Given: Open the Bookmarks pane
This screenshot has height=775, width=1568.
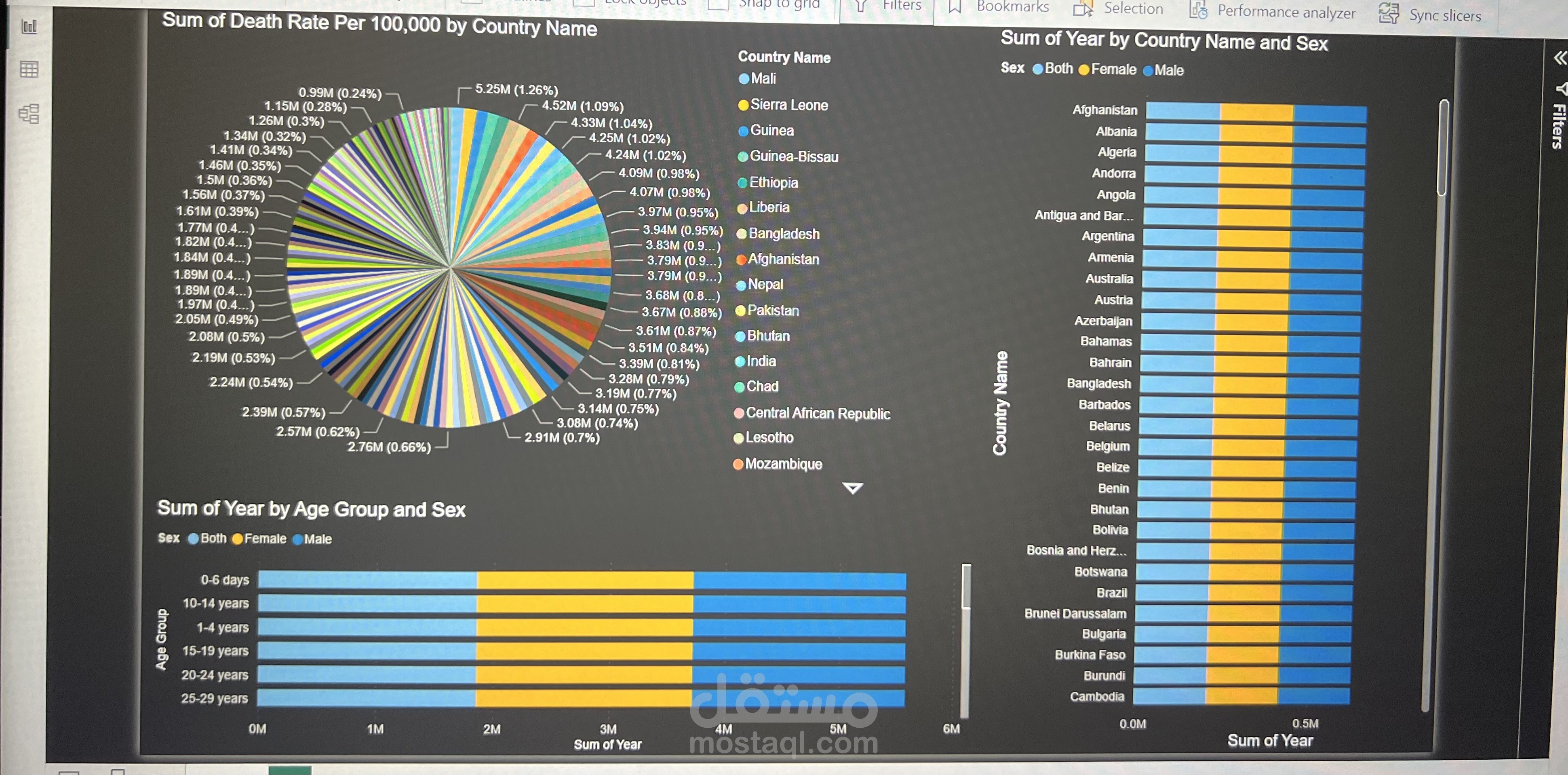Looking at the screenshot, I should [1013, 7].
